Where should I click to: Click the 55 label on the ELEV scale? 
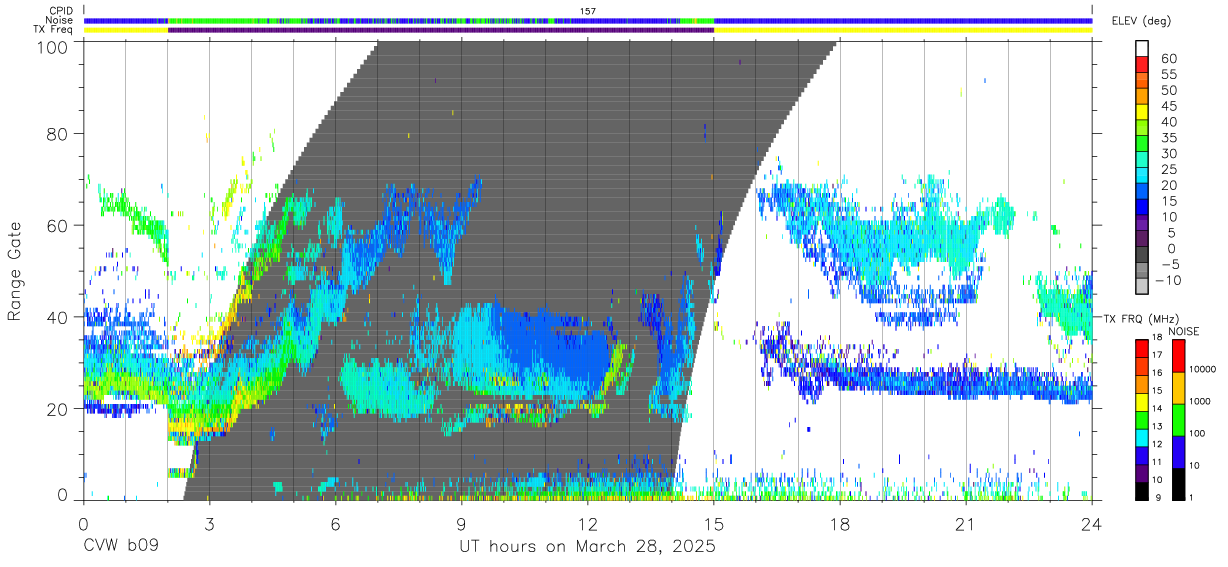tap(1169, 74)
